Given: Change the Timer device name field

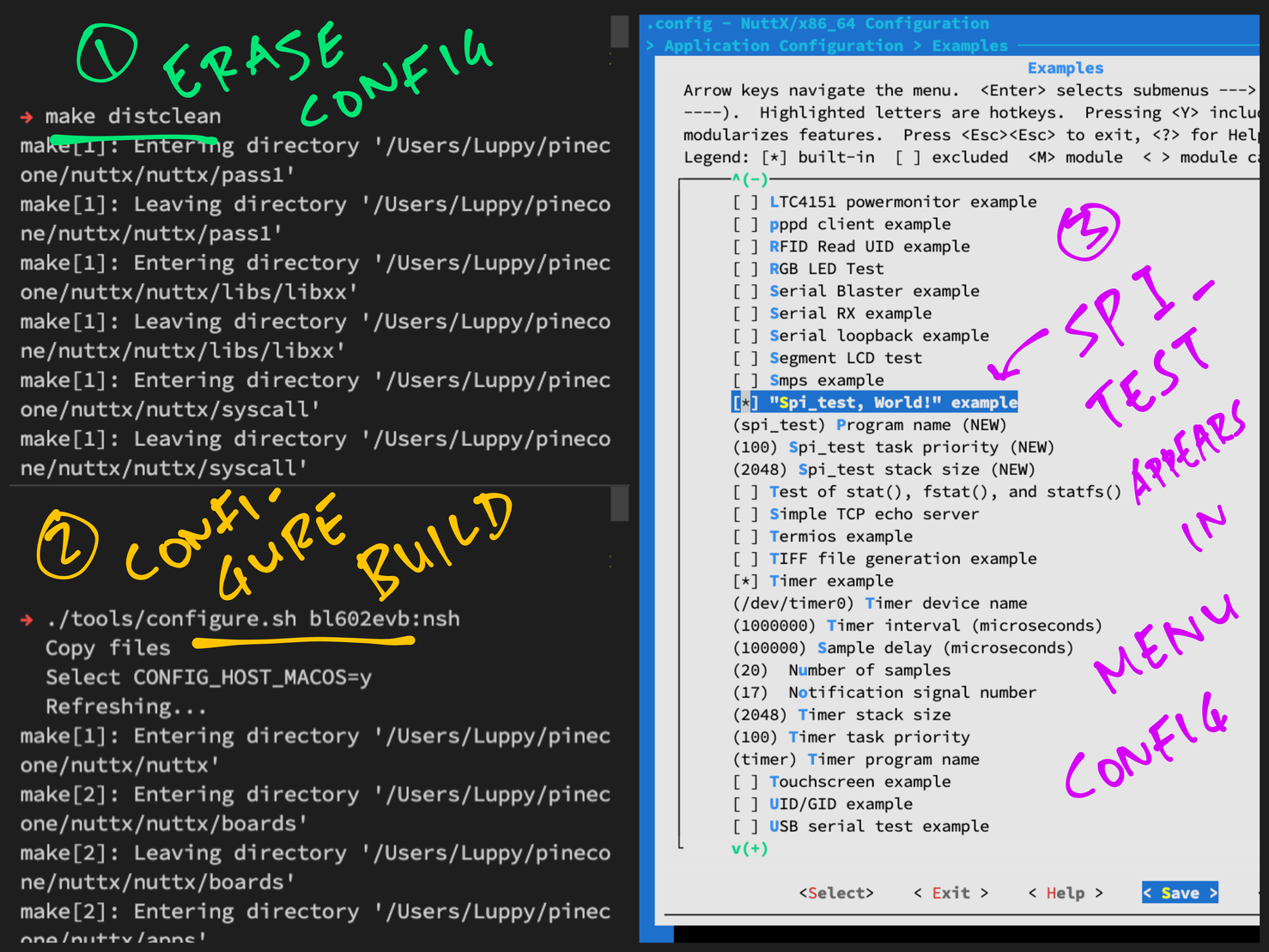Looking at the screenshot, I should point(879,603).
